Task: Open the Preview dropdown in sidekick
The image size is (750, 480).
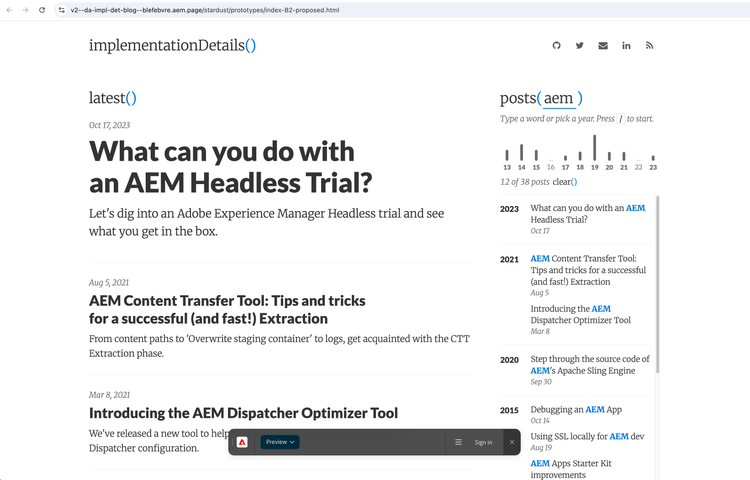Action: click(x=280, y=442)
